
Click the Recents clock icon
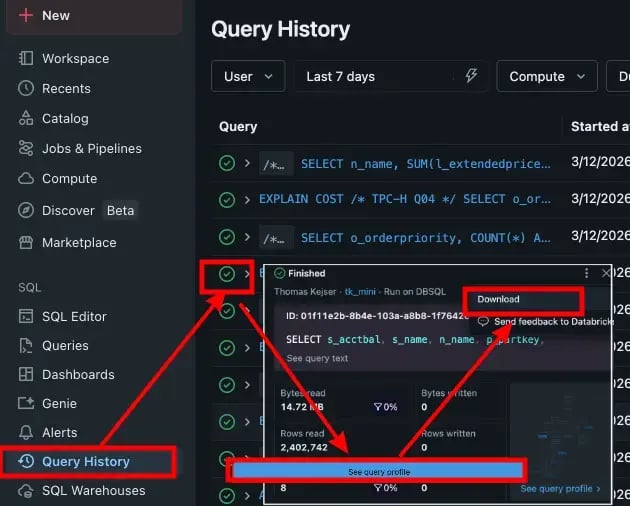tap(26, 88)
